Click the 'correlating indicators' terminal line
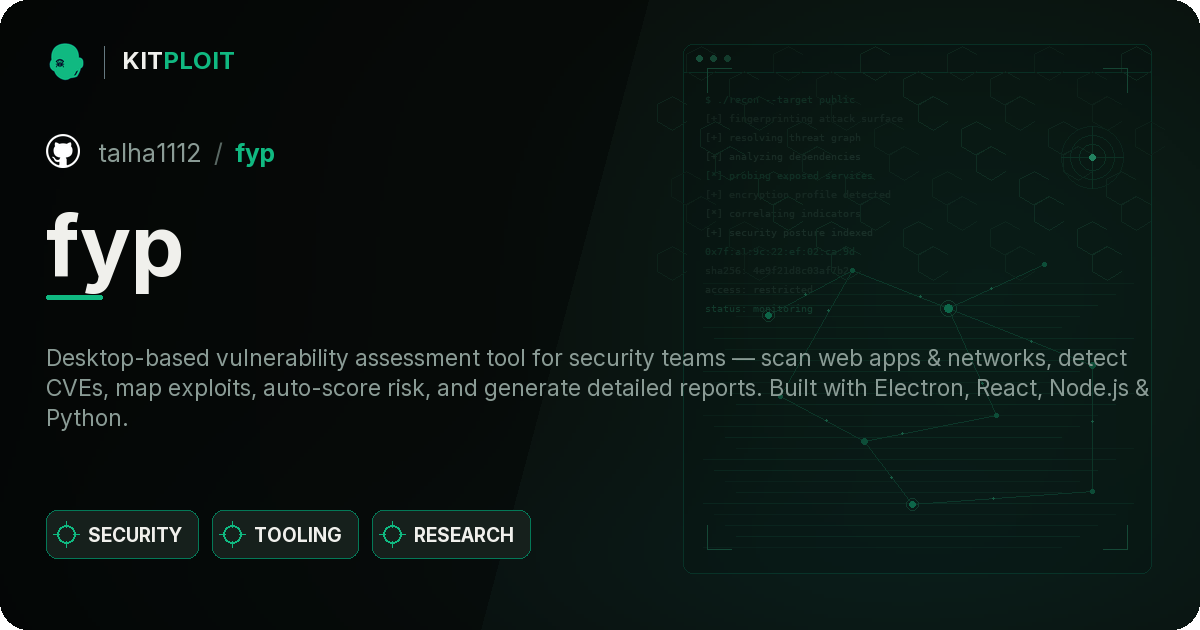This screenshot has width=1200, height=630. point(782,214)
